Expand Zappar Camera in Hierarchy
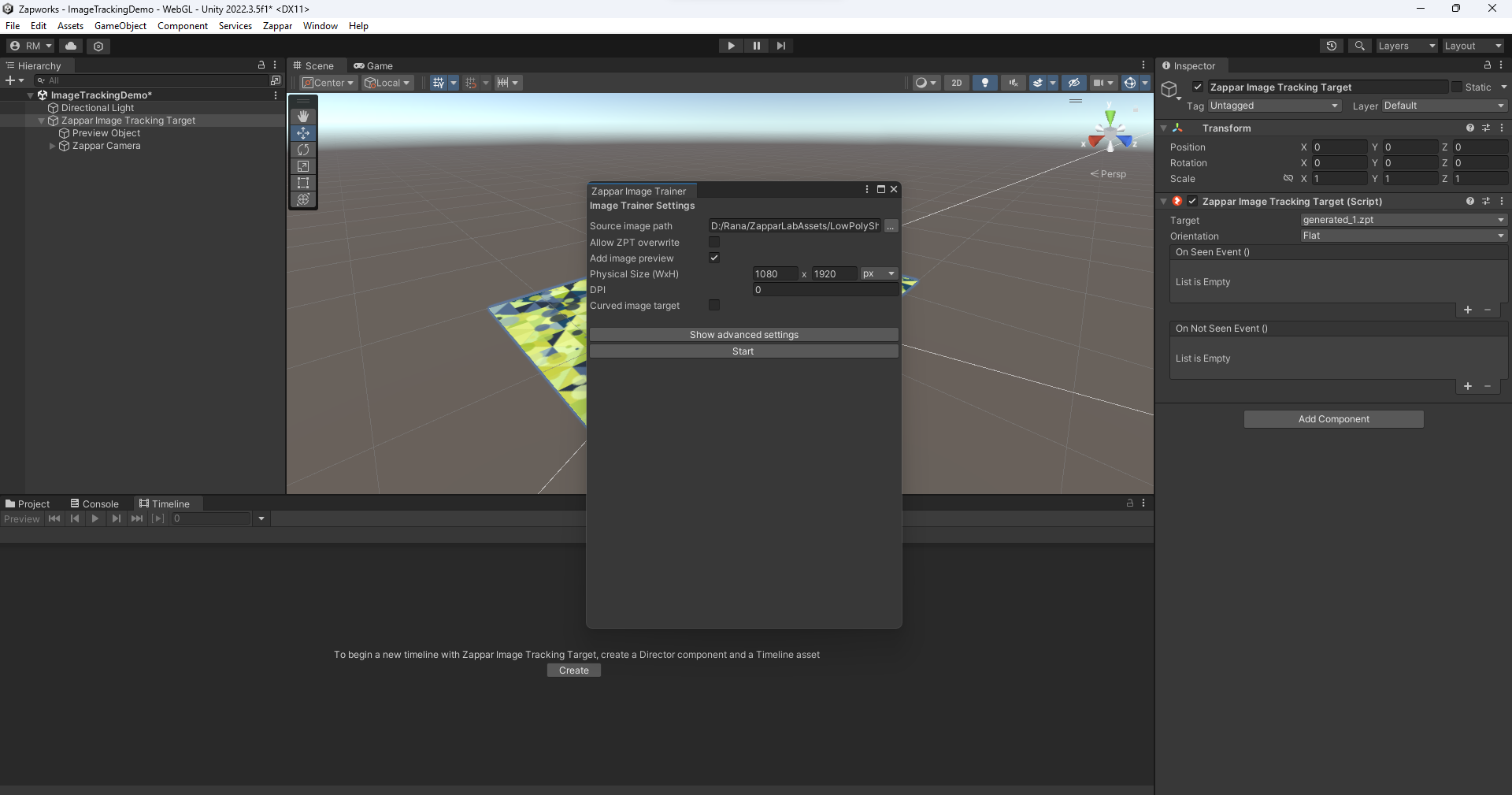Screen dimensions: 1512x795 pos(53,146)
